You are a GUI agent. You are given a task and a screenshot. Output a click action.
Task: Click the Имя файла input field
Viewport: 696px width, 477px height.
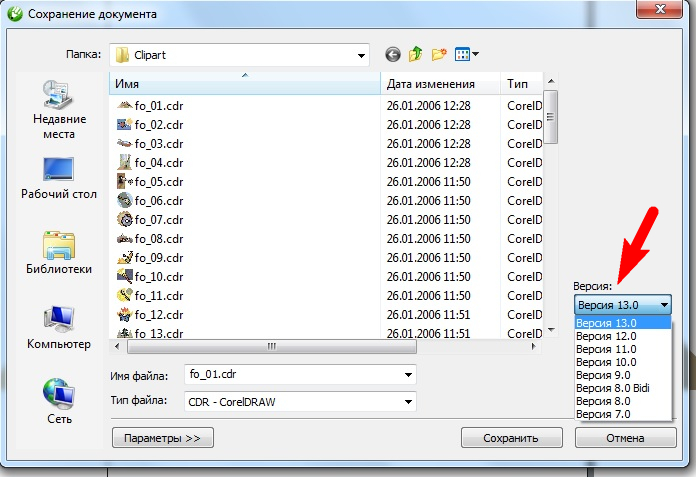pyautogui.click(x=300, y=375)
